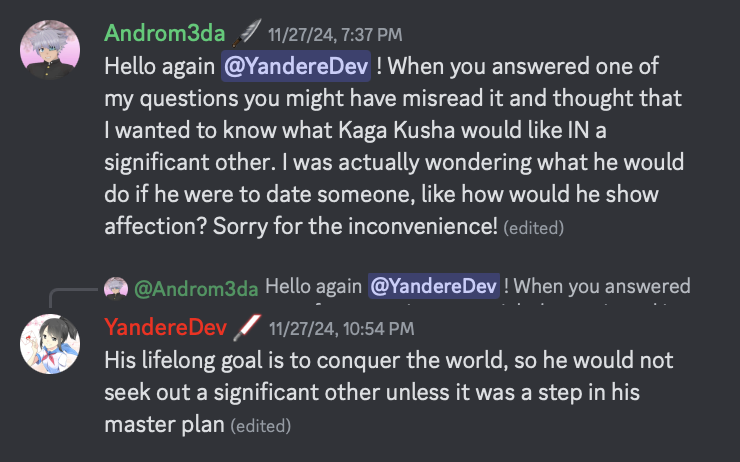
Task: Click the @YandereDev mention in the reply preview
Action: pyautogui.click(x=433, y=288)
